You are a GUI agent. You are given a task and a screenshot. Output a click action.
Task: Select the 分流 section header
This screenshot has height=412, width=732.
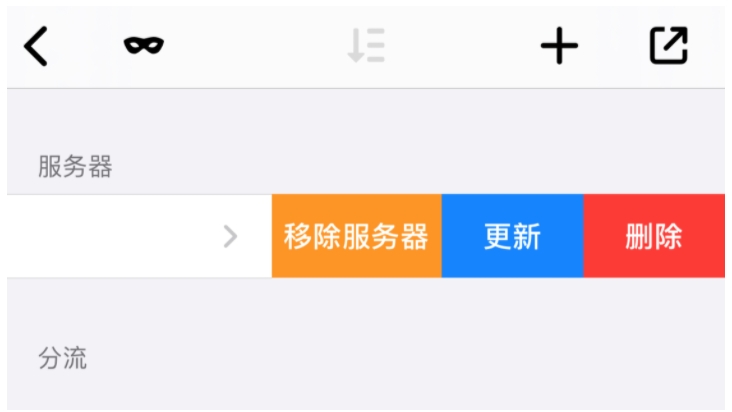click(x=63, y=358)
